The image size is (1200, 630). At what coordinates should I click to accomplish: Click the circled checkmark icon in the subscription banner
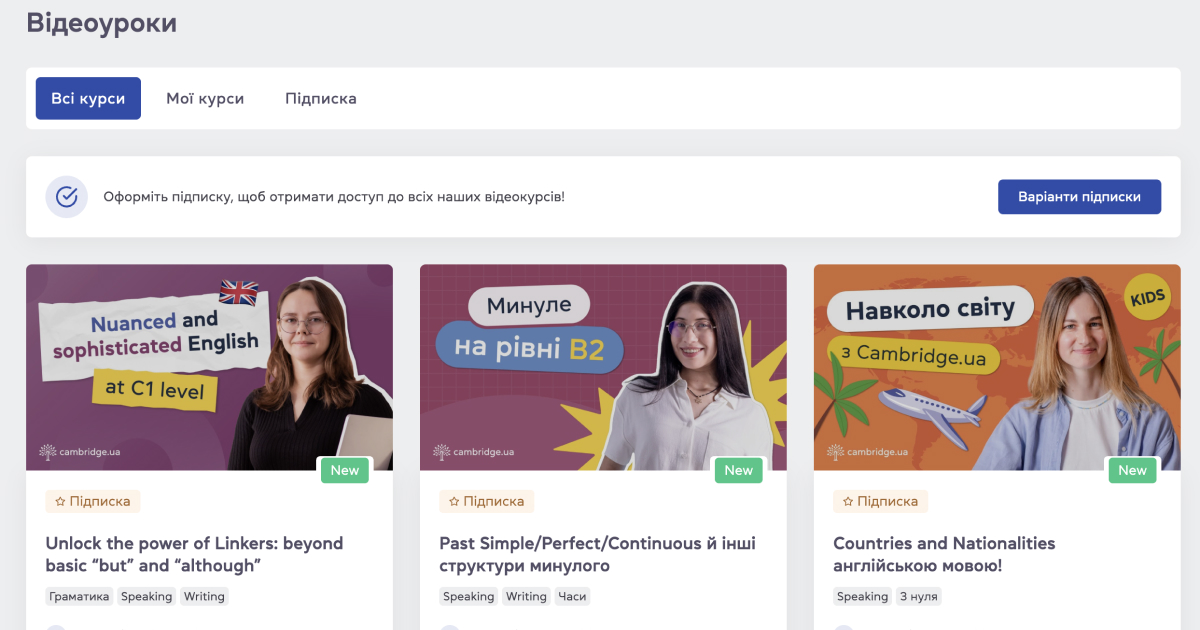click(66, 196)
